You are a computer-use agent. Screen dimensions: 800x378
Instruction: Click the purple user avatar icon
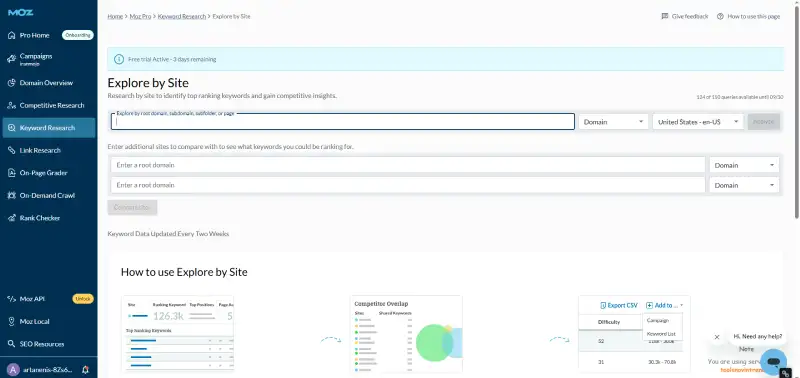14,369
